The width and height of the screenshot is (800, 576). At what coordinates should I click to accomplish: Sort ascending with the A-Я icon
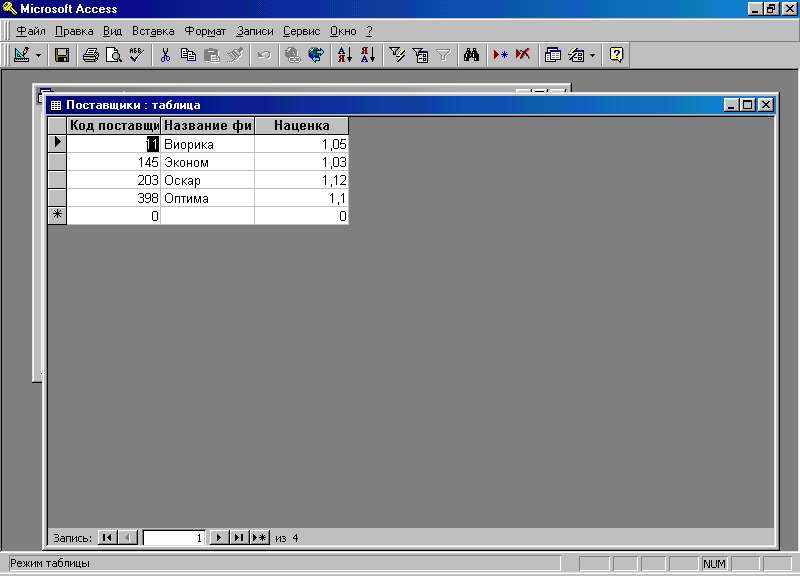[345, 55]
